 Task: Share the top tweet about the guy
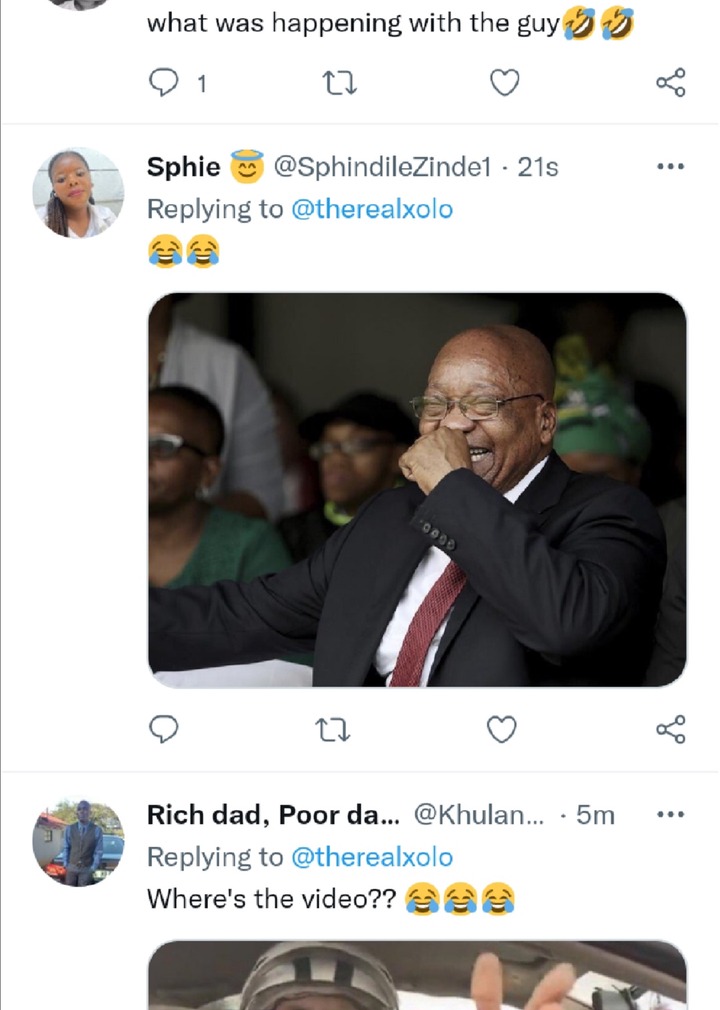click(670, 83)
